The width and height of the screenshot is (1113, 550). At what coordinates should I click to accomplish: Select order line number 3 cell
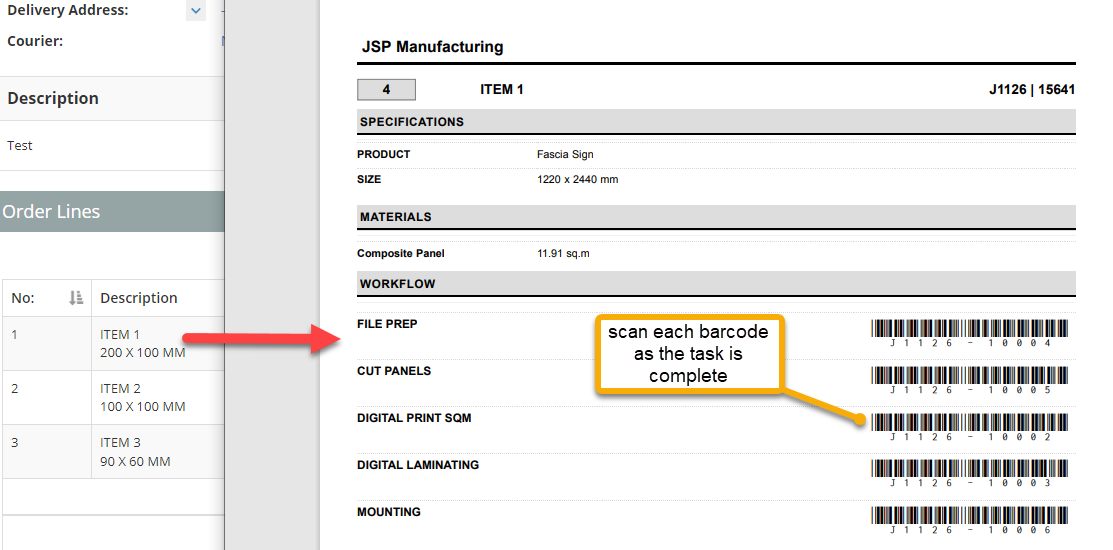pos(47,451)
